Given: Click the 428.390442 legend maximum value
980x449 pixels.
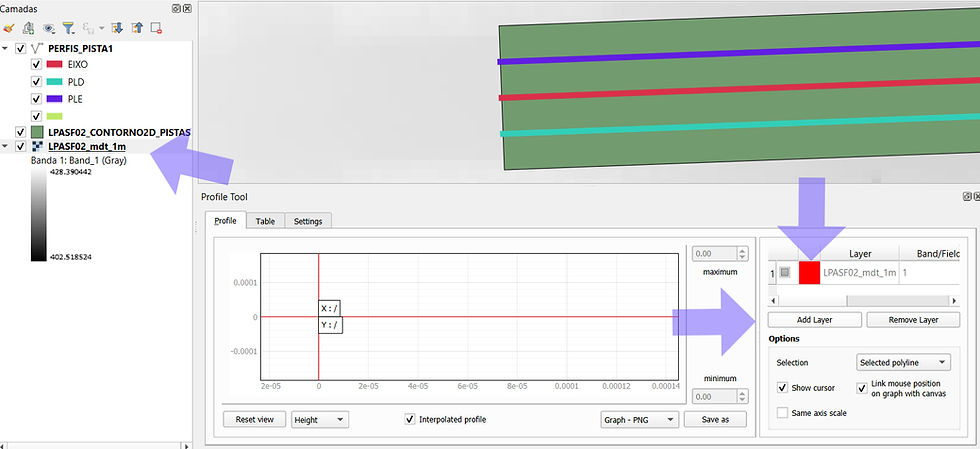Looking at the screenshot, I should [x=70, y=173].
